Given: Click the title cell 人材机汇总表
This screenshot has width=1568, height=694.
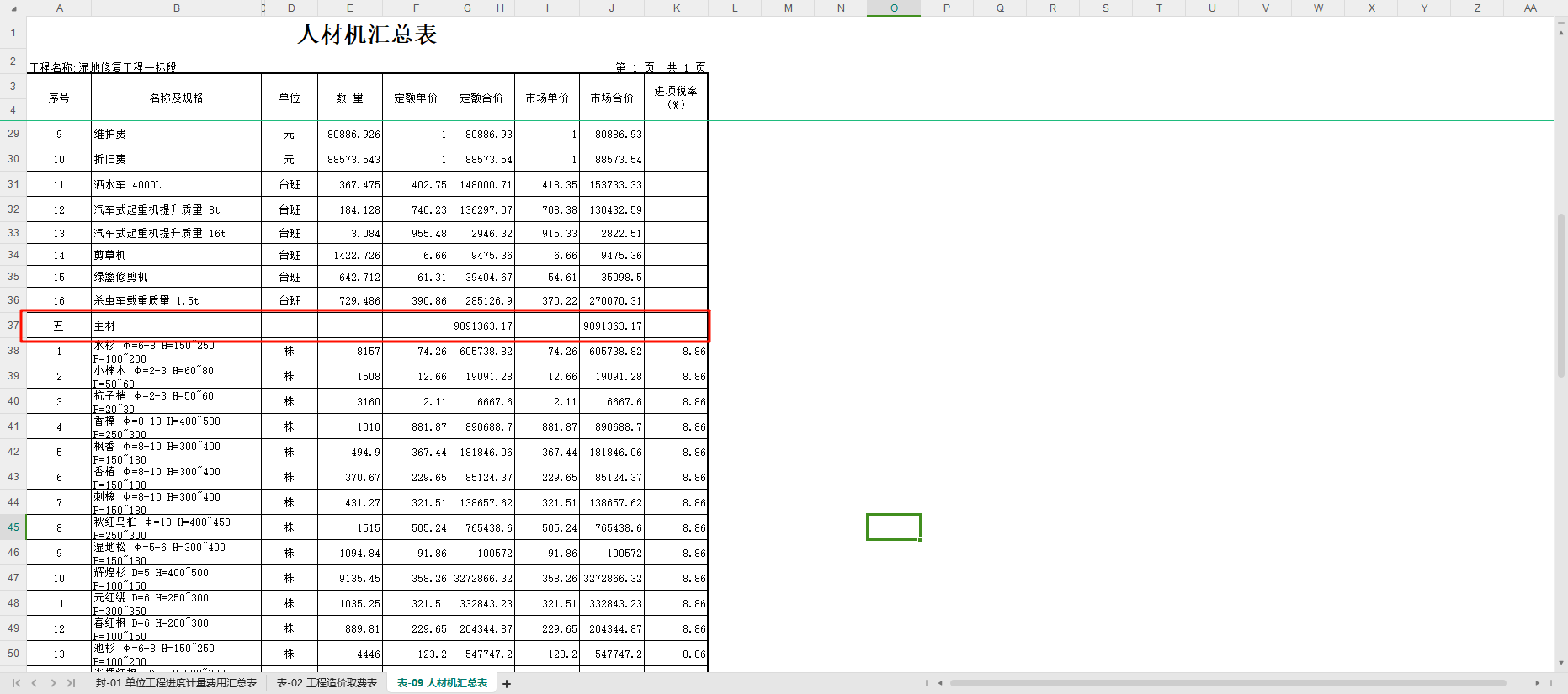Looking at the screenshot, I should [367, 34].
